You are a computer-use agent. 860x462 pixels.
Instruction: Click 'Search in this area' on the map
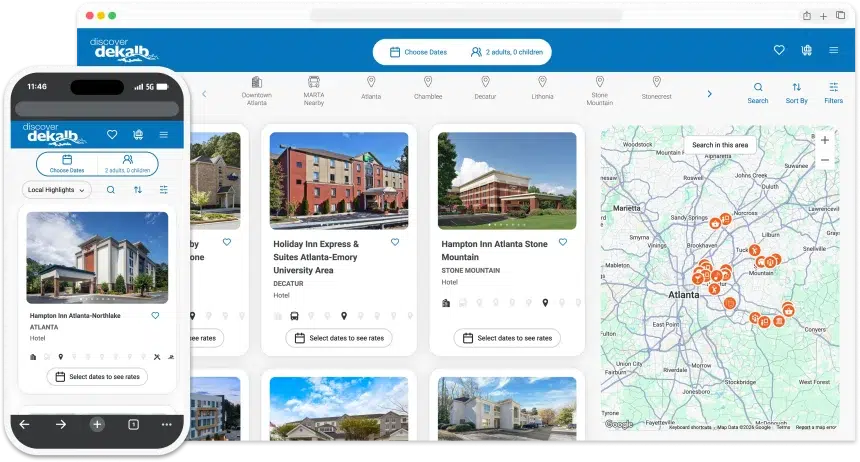(720, 145)
